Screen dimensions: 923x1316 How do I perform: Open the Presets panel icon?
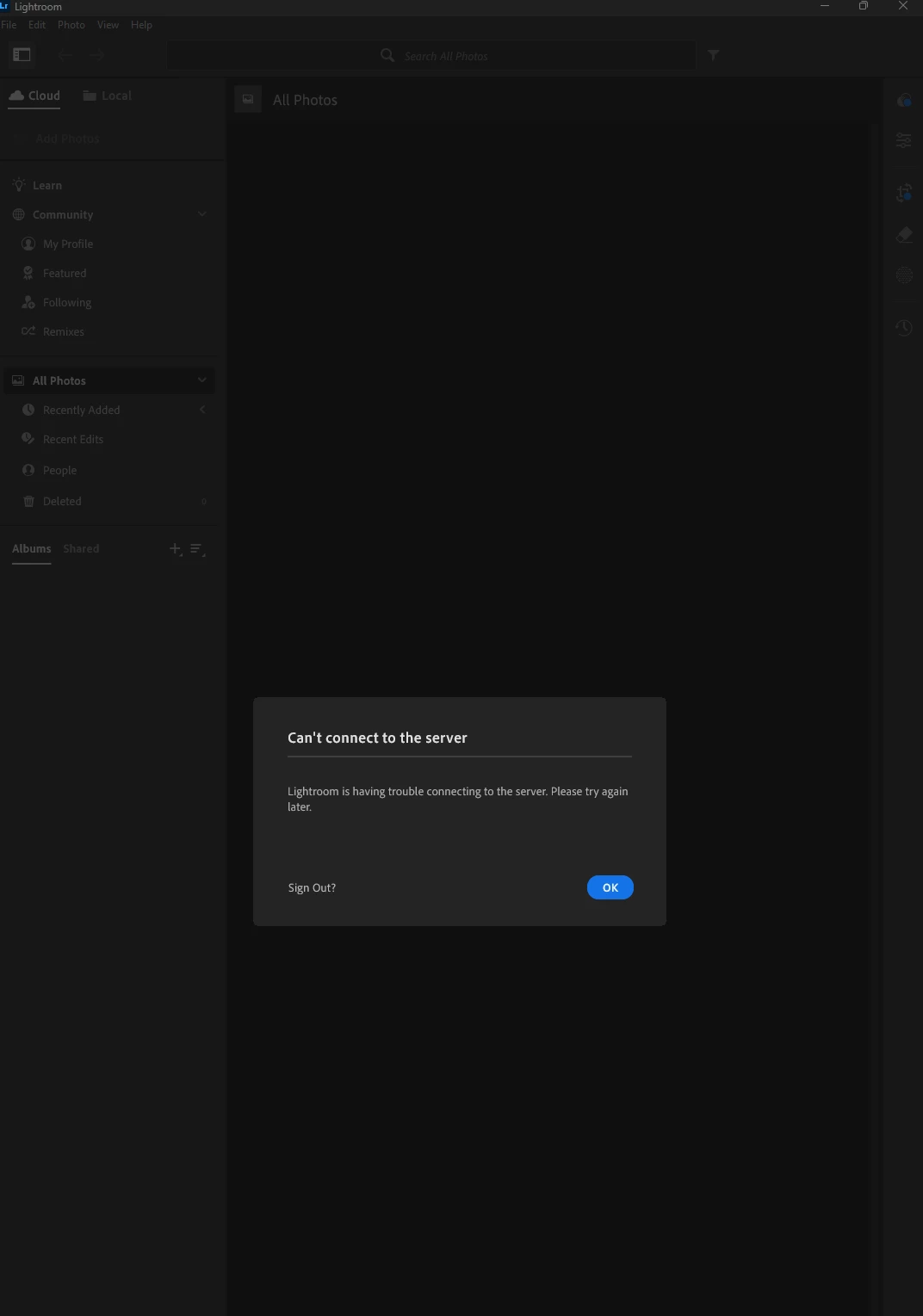click(904, 100)
